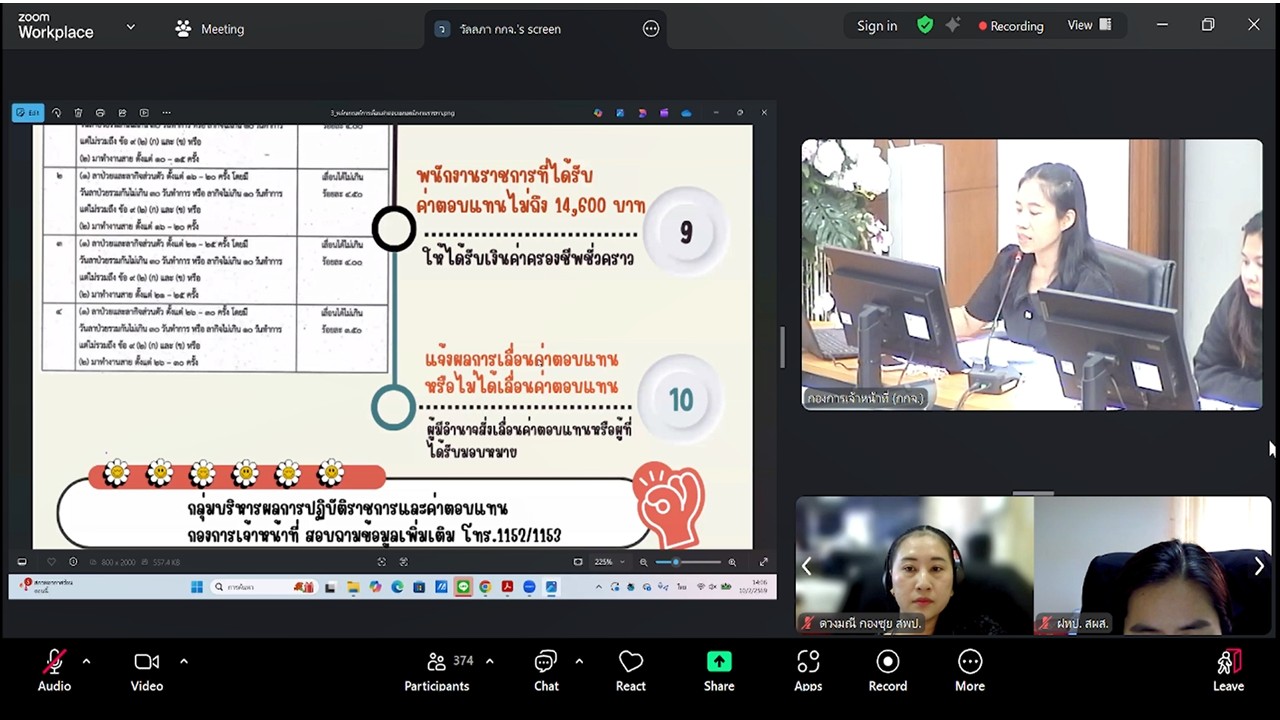Open the Edit mode in Photos viewer

tap(27, 113)
